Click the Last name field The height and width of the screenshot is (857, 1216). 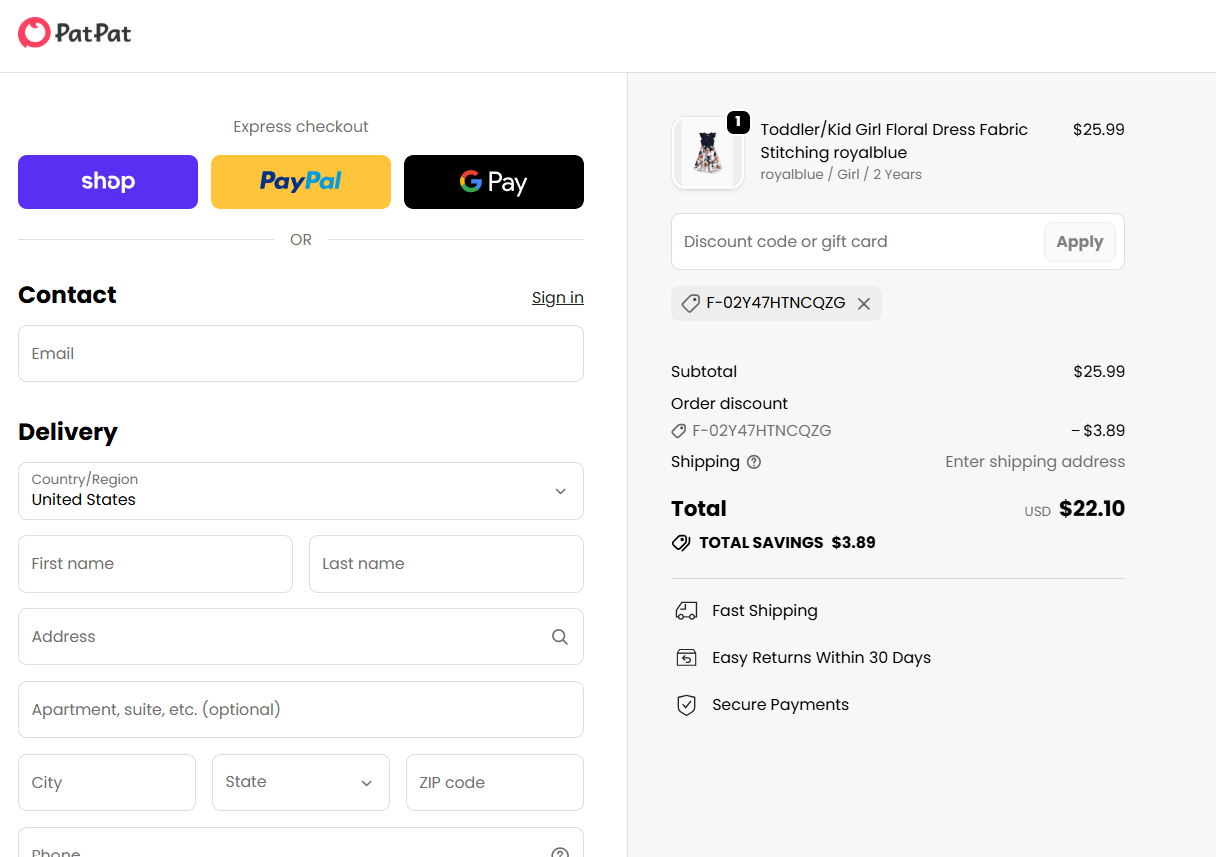pyautogui.click(x=446, y=564)
